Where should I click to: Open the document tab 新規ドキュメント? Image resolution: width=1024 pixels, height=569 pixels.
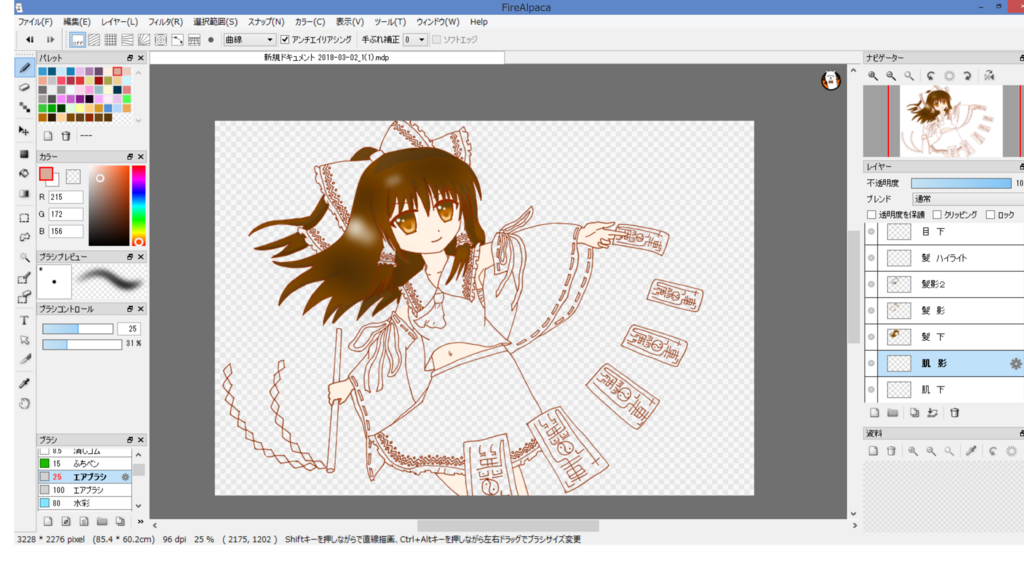[327, 57]
